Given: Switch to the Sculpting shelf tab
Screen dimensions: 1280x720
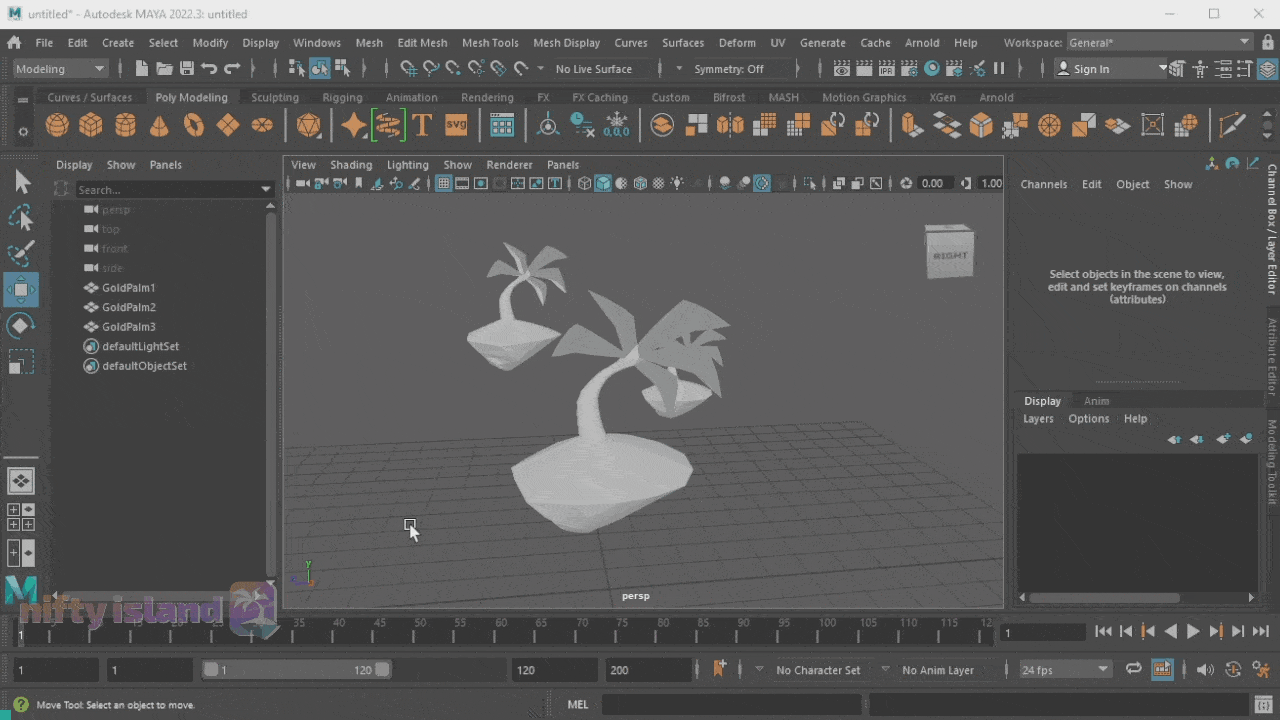Looking at the screenshot, I should point(274,98).
